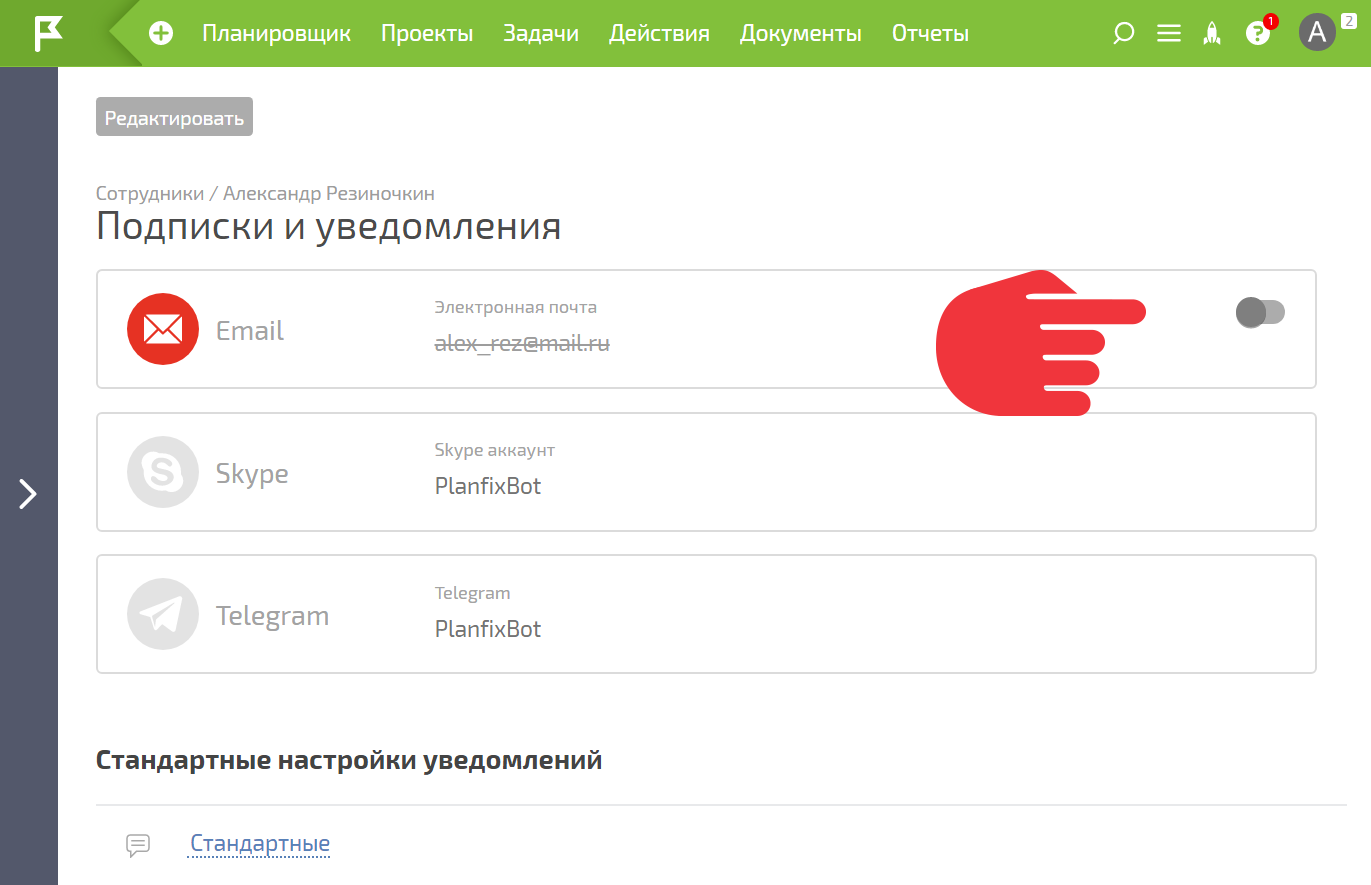Toggle the Email notifications switch
The image size is (1371, 885).
click(x=1260, y=313)
